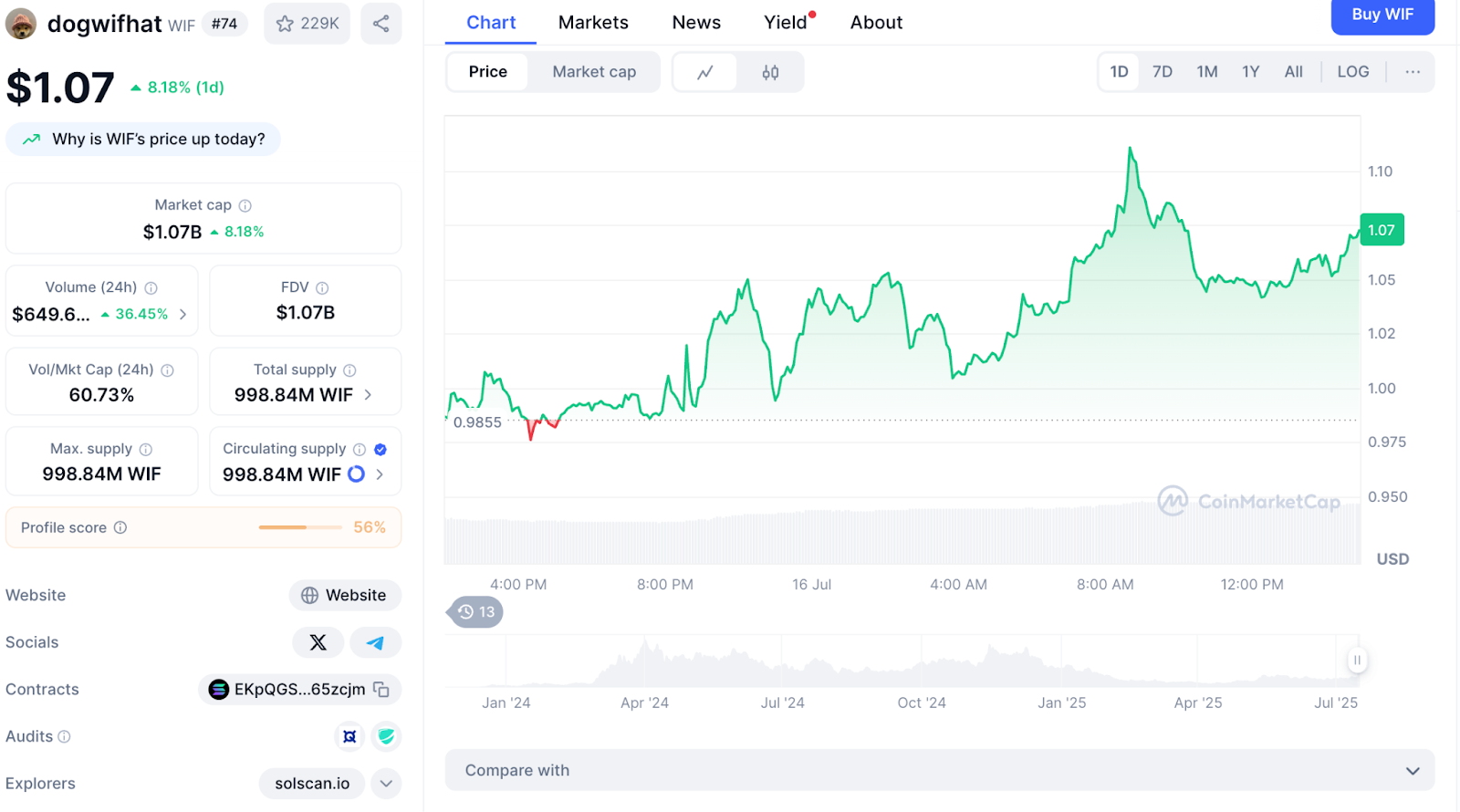Image resolution: width=1460 pixels, height=812 pixels.
Task: Switch to line chart view icon
Action: click(x=704, y=72)
